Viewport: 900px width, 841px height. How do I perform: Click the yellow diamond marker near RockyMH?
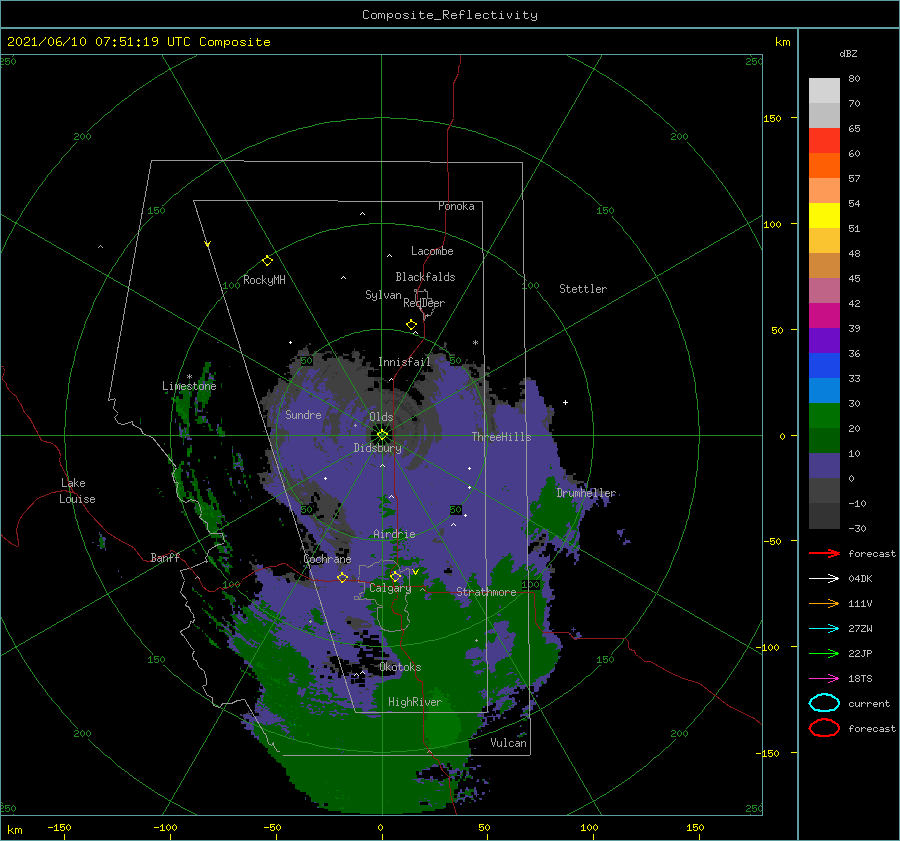click(x=267, y=261)
